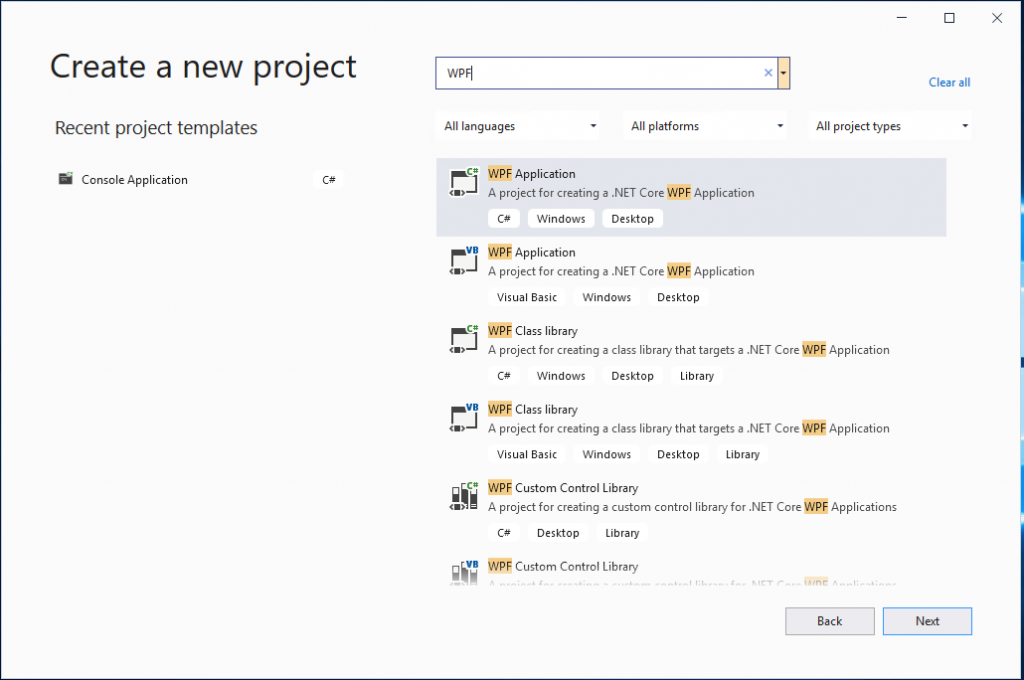Click the VB WPF Class library icon
1024x680 pixels.
(x=463, y=418)
